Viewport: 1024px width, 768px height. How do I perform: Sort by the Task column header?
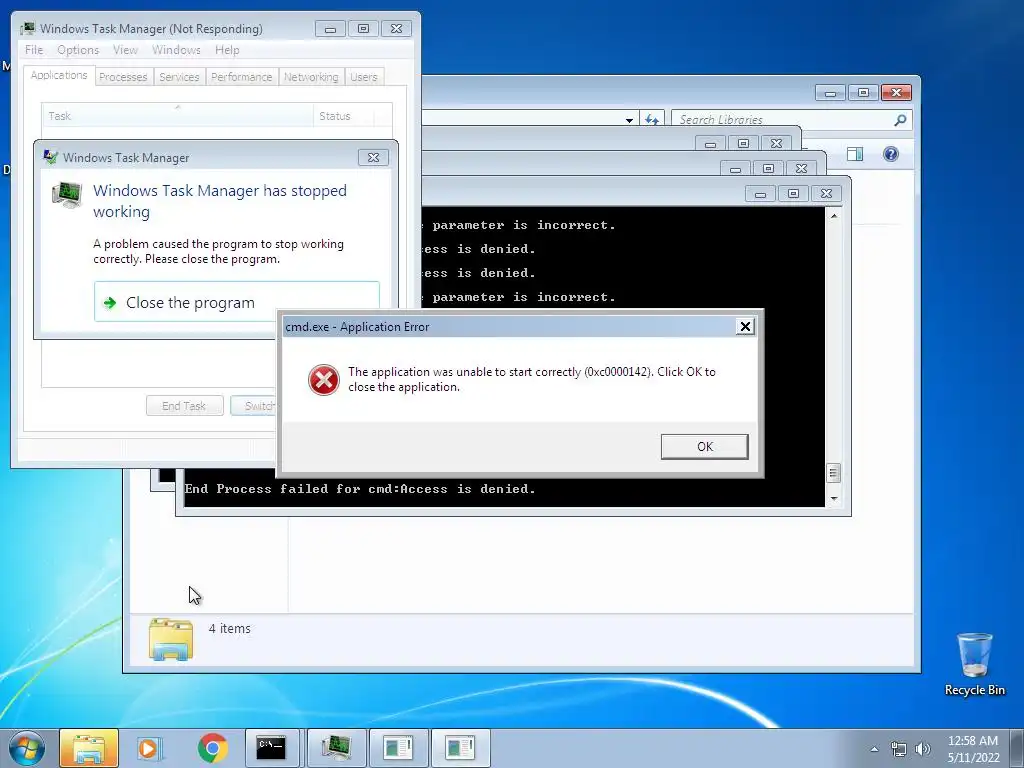pyautogui.click(x=177, y=116)
